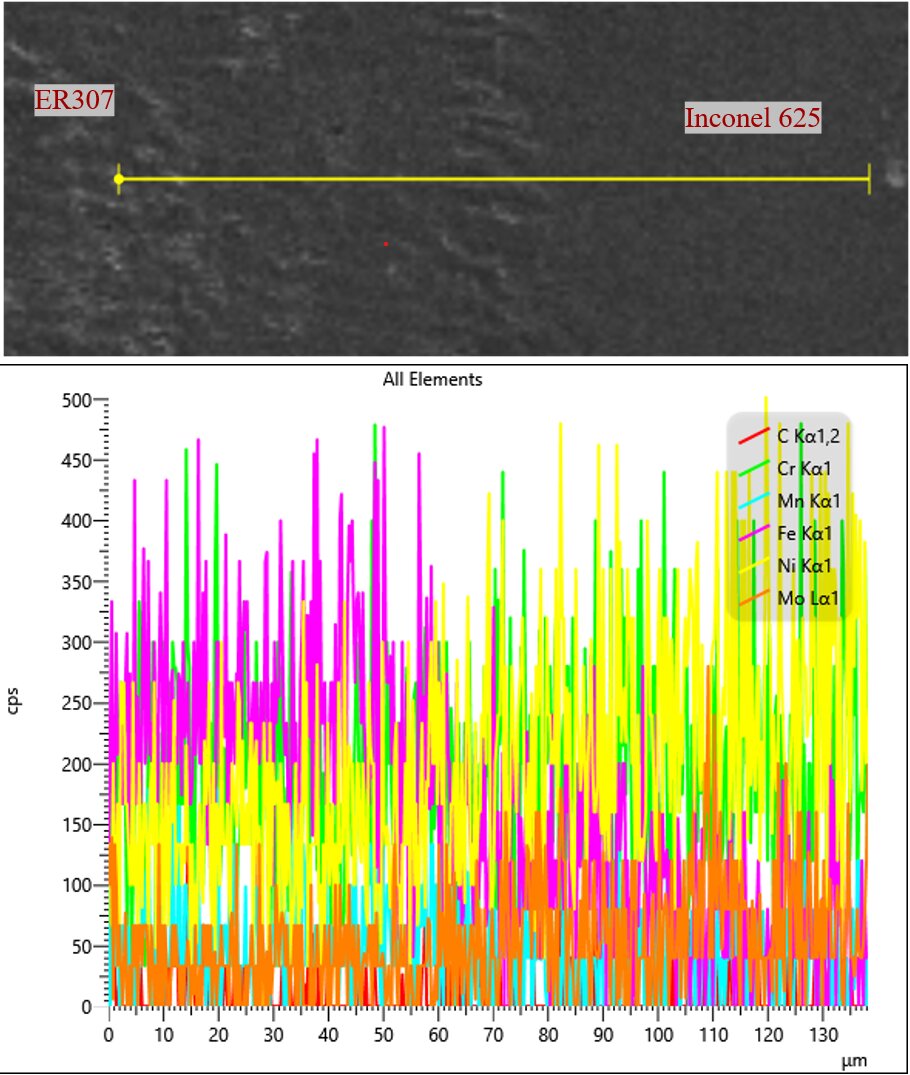
Task: Click the µm x-axis unit label
Action: [854, 1062]
